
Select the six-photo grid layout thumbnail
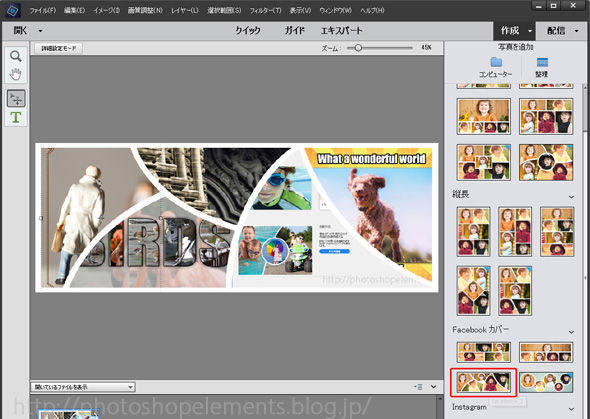[x=546, y=116]
